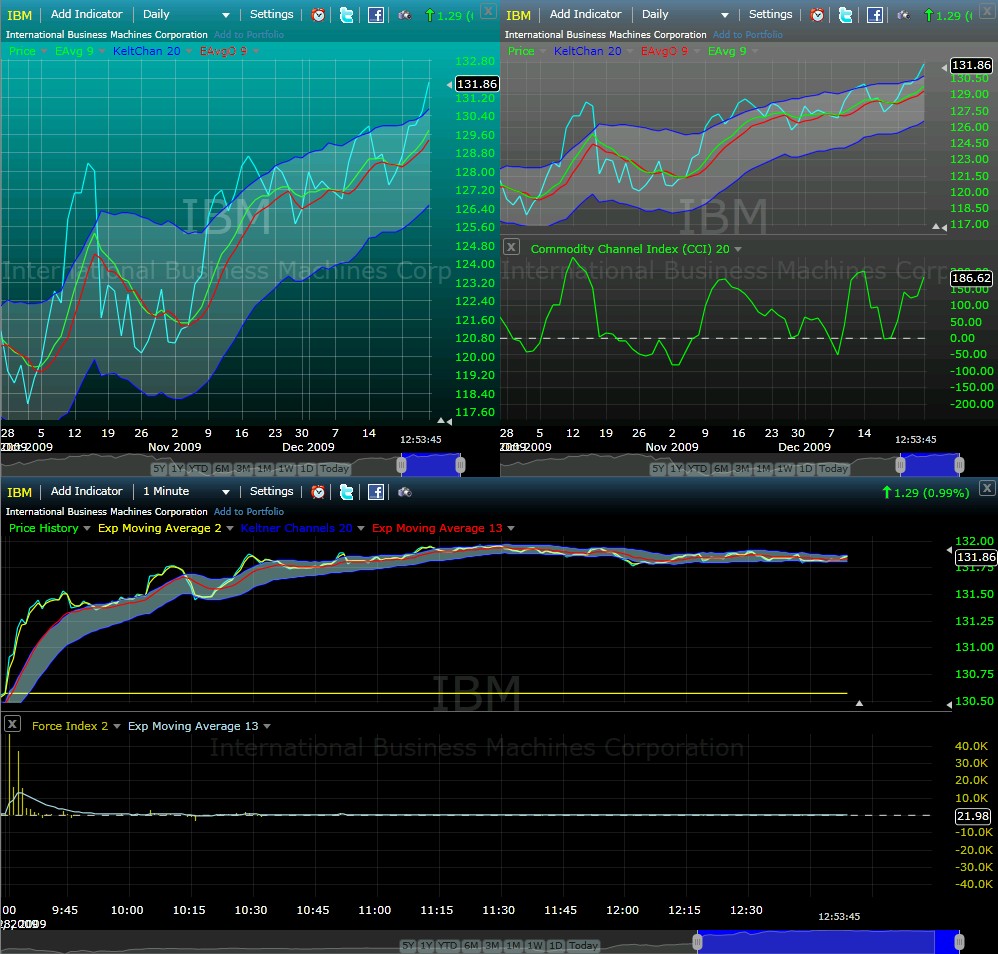Image resolution: width=998 pixels, height=954 pixels.
Task: Close the Commodity Channel Index panel
Action: tap(511, 247)
